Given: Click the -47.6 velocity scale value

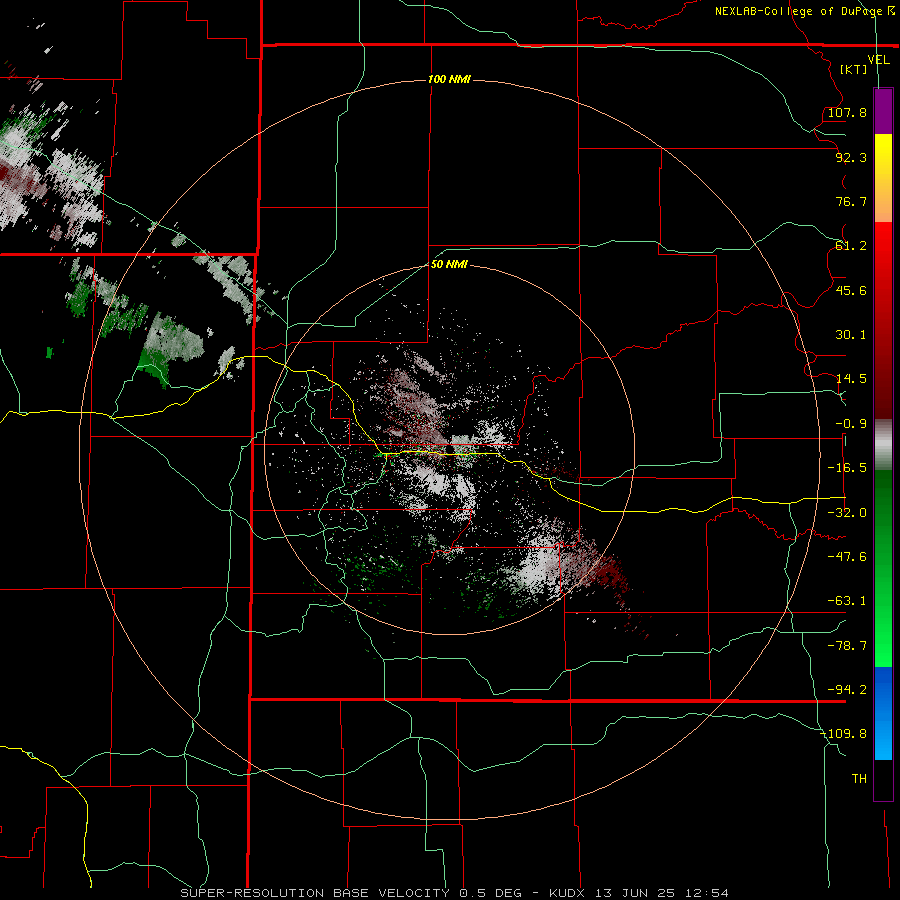Looking at the screenshot, I should pos(847,557).
